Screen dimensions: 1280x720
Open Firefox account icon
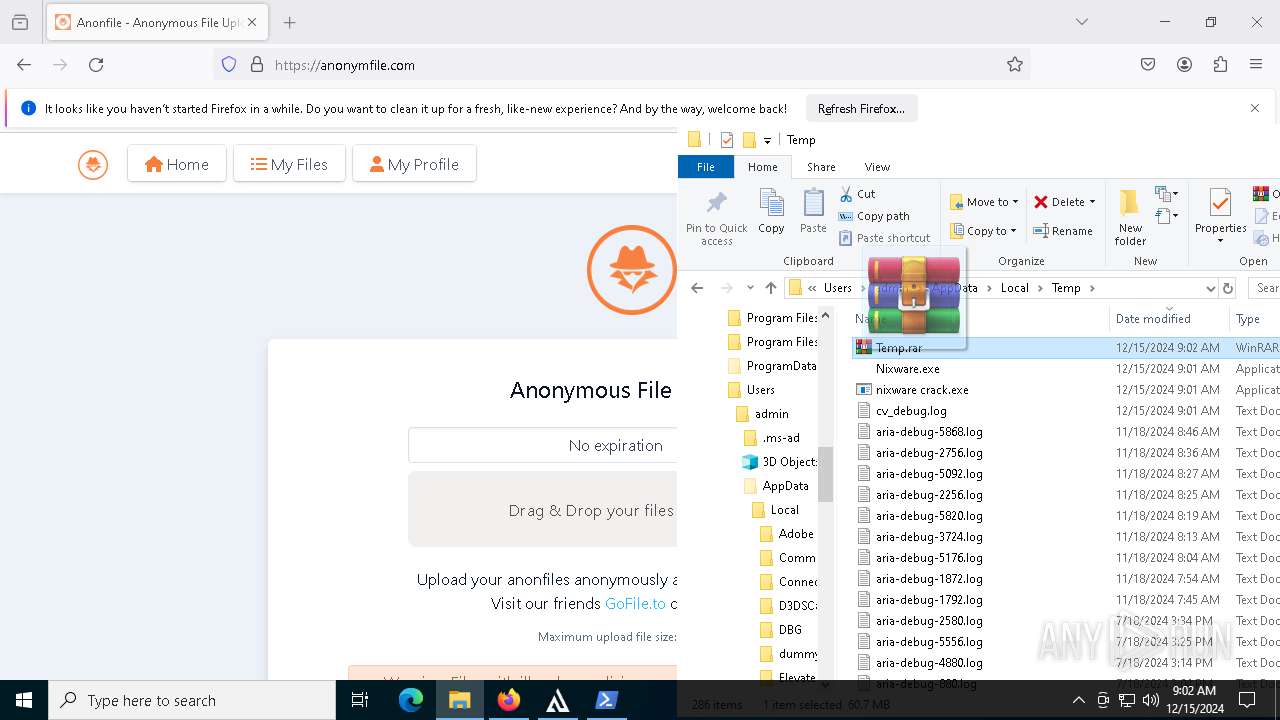tap(1184, 65)
